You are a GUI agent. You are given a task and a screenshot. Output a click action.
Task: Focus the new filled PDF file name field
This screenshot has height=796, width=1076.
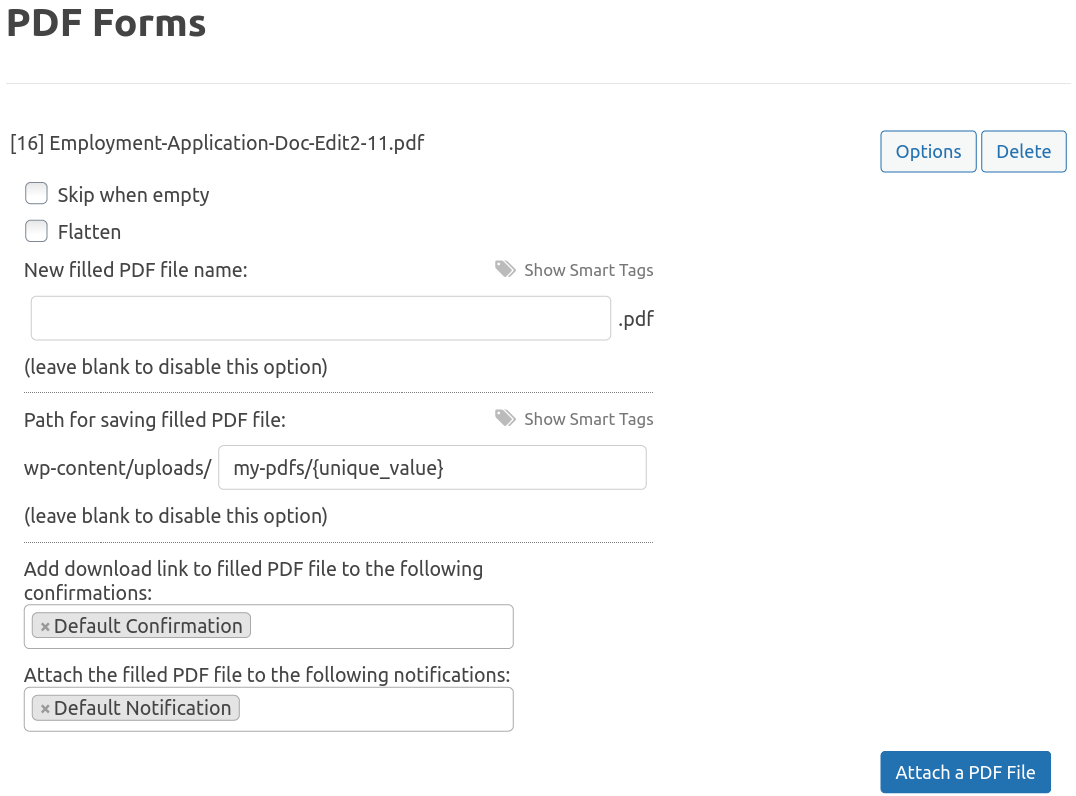(320, 318)
